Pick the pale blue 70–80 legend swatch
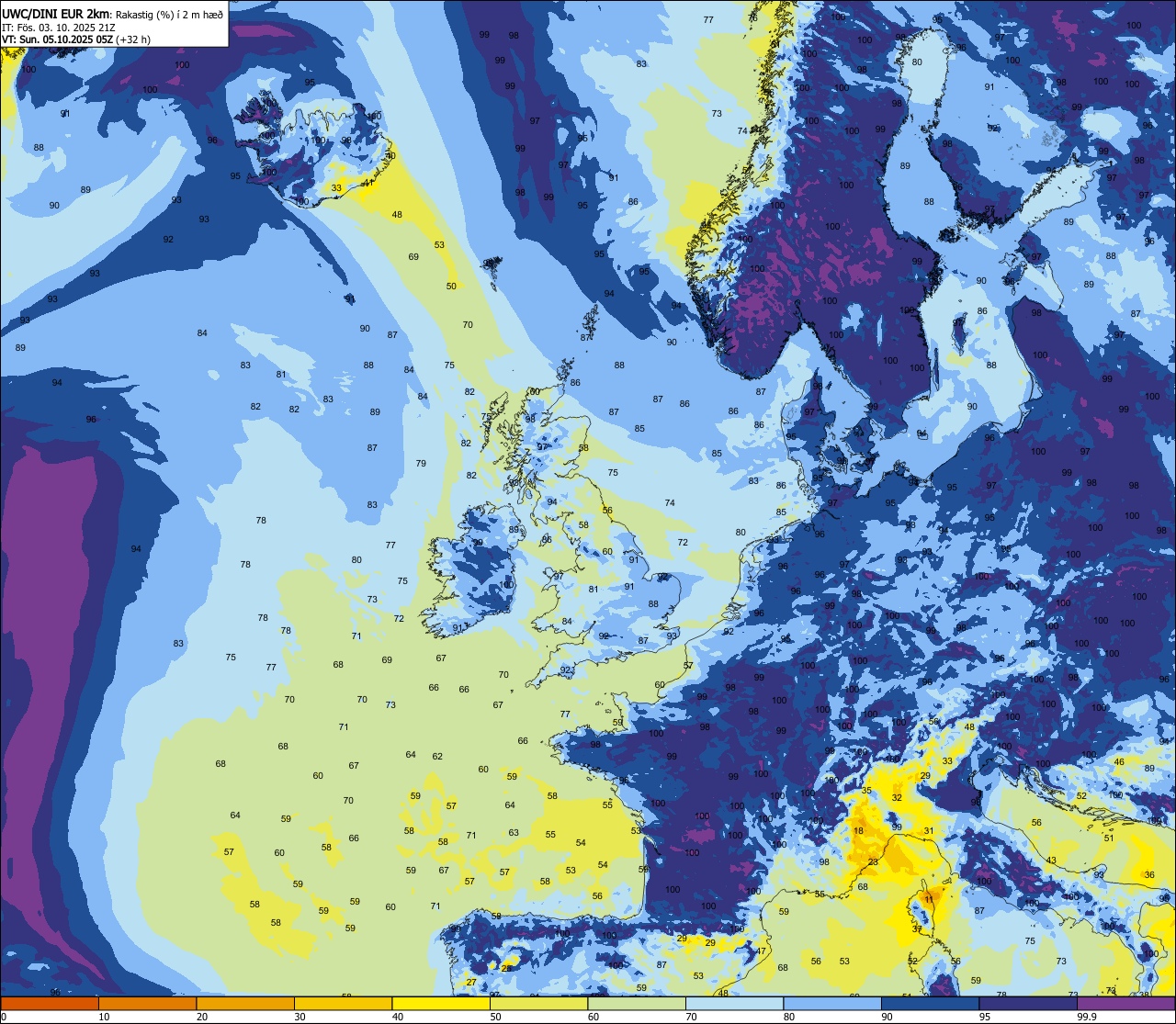1176x1024 pixels. (x=735, y=1003)
